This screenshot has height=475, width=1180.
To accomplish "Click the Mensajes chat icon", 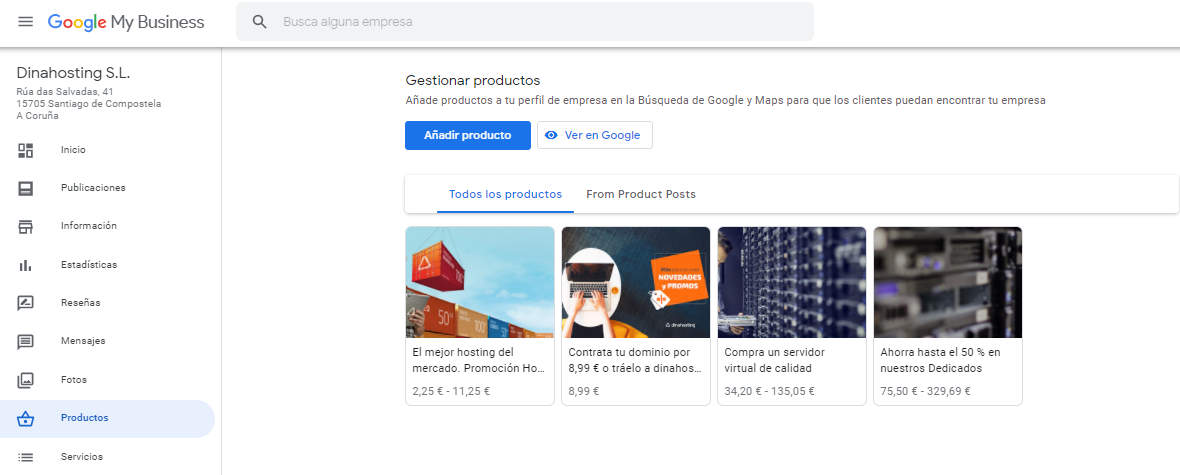I will point(26,342).
